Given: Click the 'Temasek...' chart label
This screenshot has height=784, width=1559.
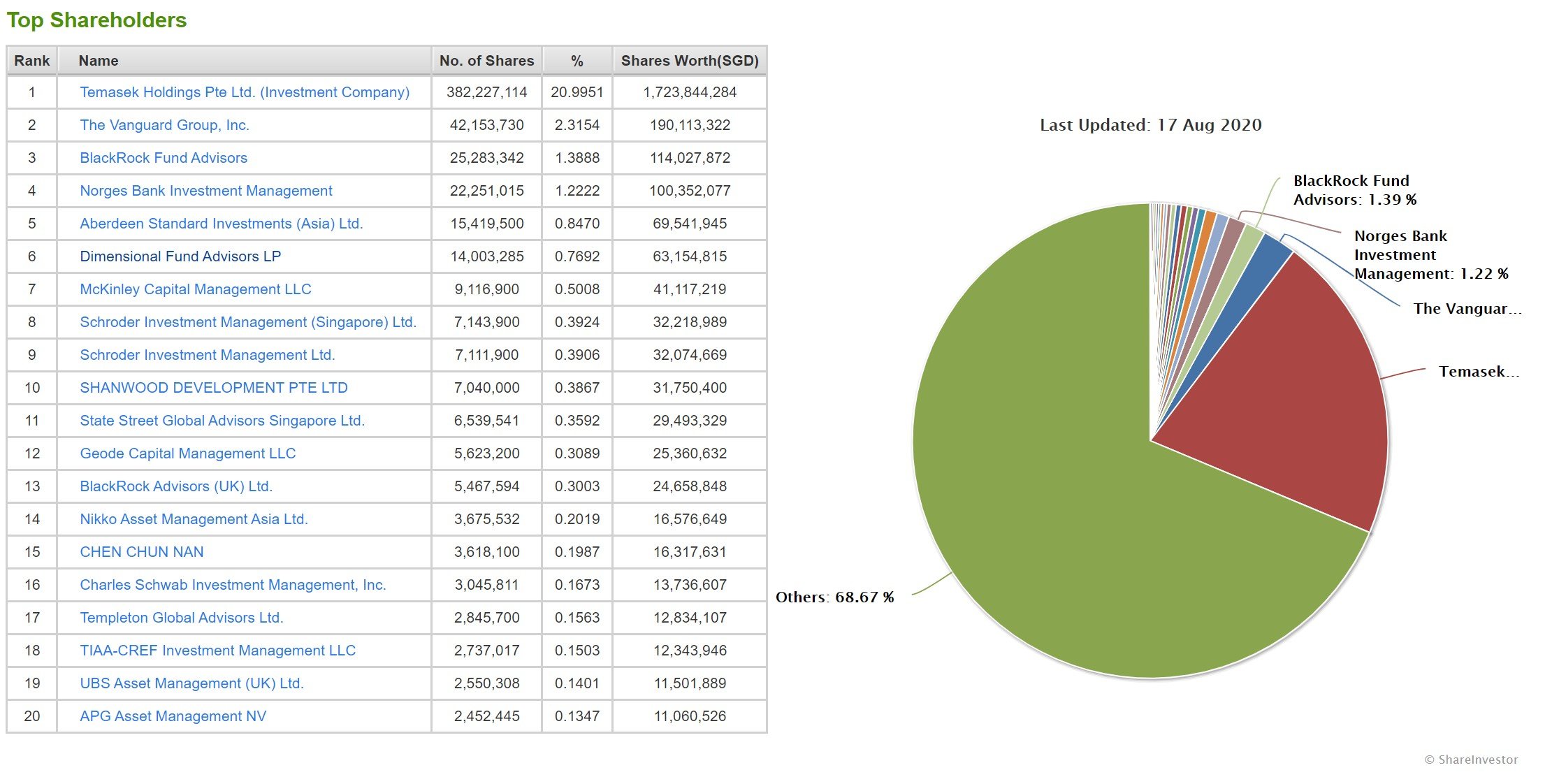Looking at the screenshot, I should coord(1479,372).
